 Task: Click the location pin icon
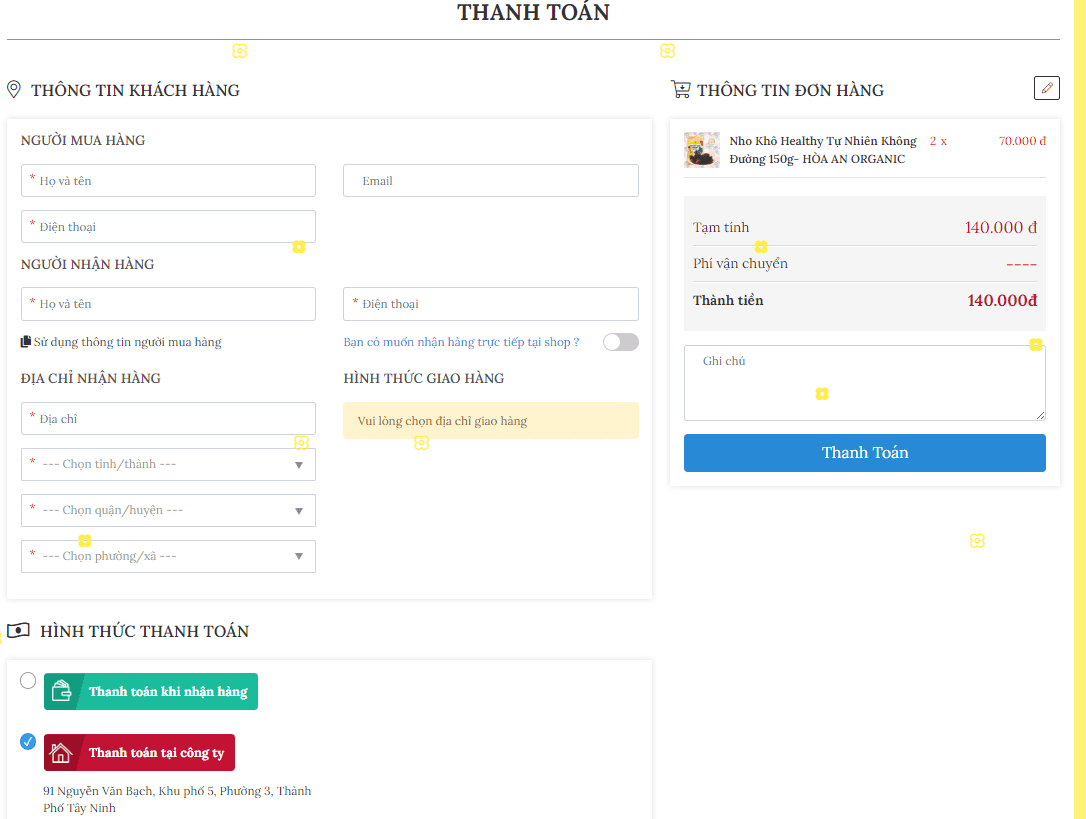coord(14,90)
